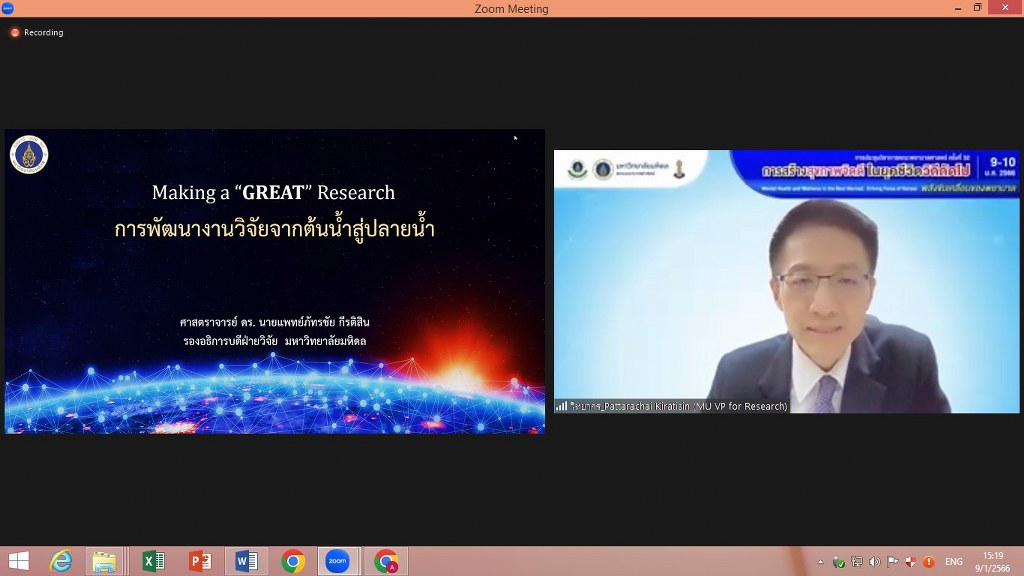
Task: Switch to Word in the taskbar
Action: (246, 561)
